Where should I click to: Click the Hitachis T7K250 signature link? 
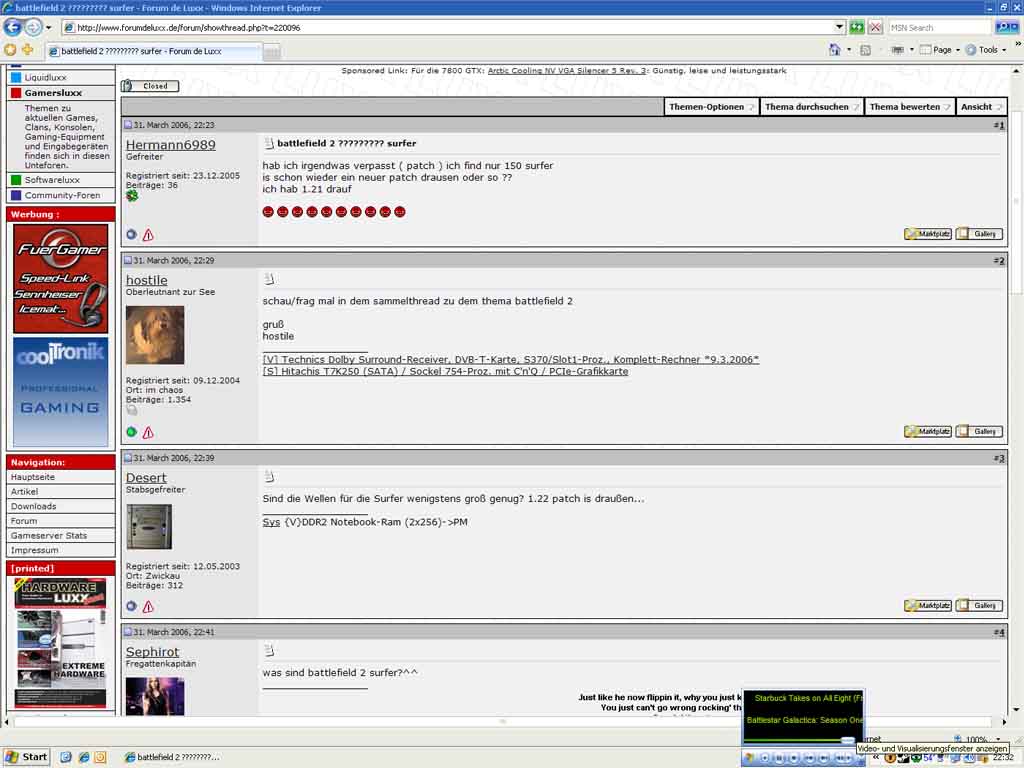tap(445, 371)
